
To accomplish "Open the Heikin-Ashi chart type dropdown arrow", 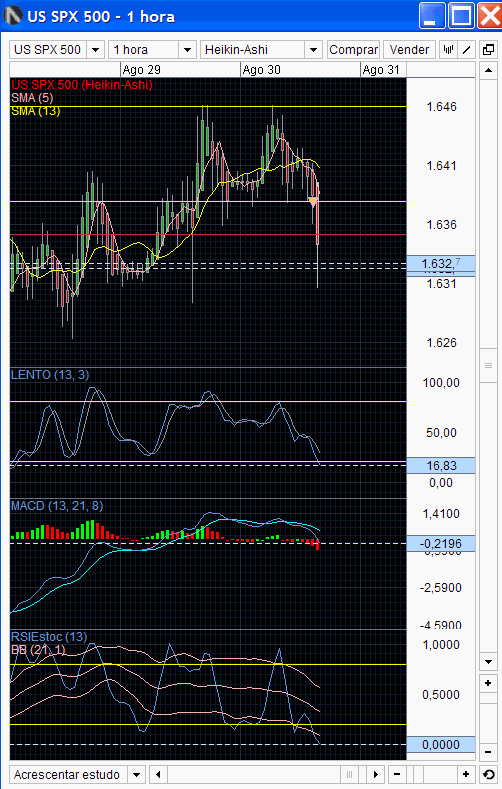I will [x=313, y=50].
